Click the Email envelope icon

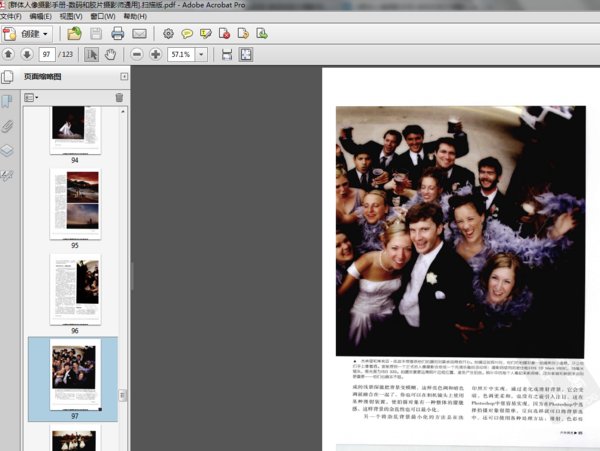pyautogui.click(x=139, y=34)
